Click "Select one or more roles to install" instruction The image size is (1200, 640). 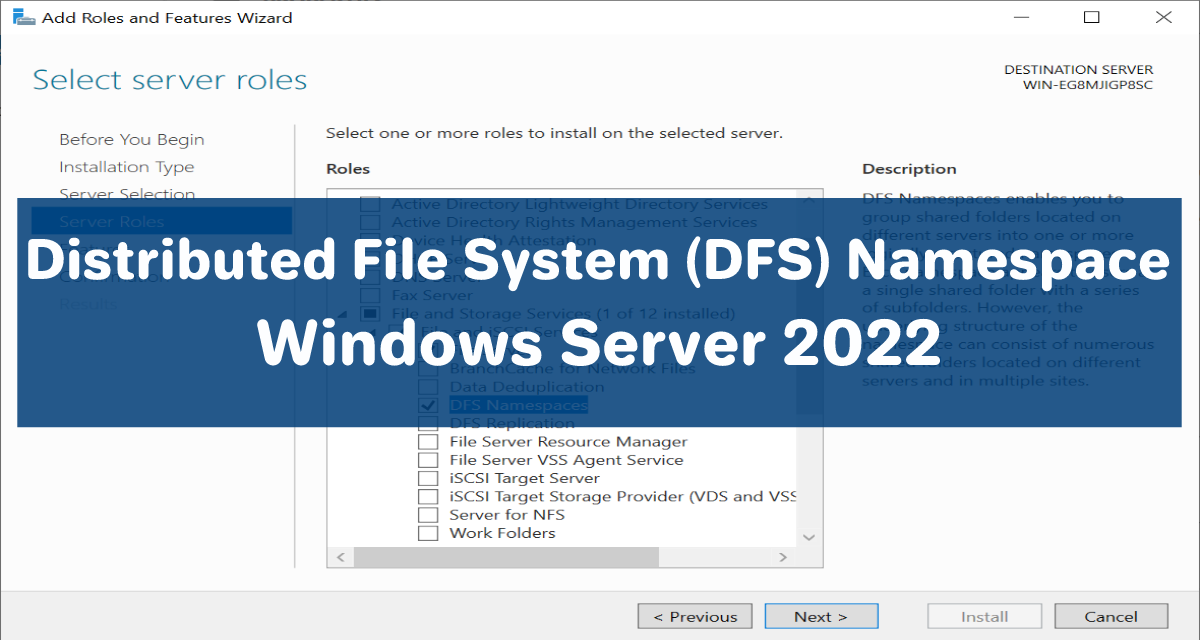pos(554,133)
